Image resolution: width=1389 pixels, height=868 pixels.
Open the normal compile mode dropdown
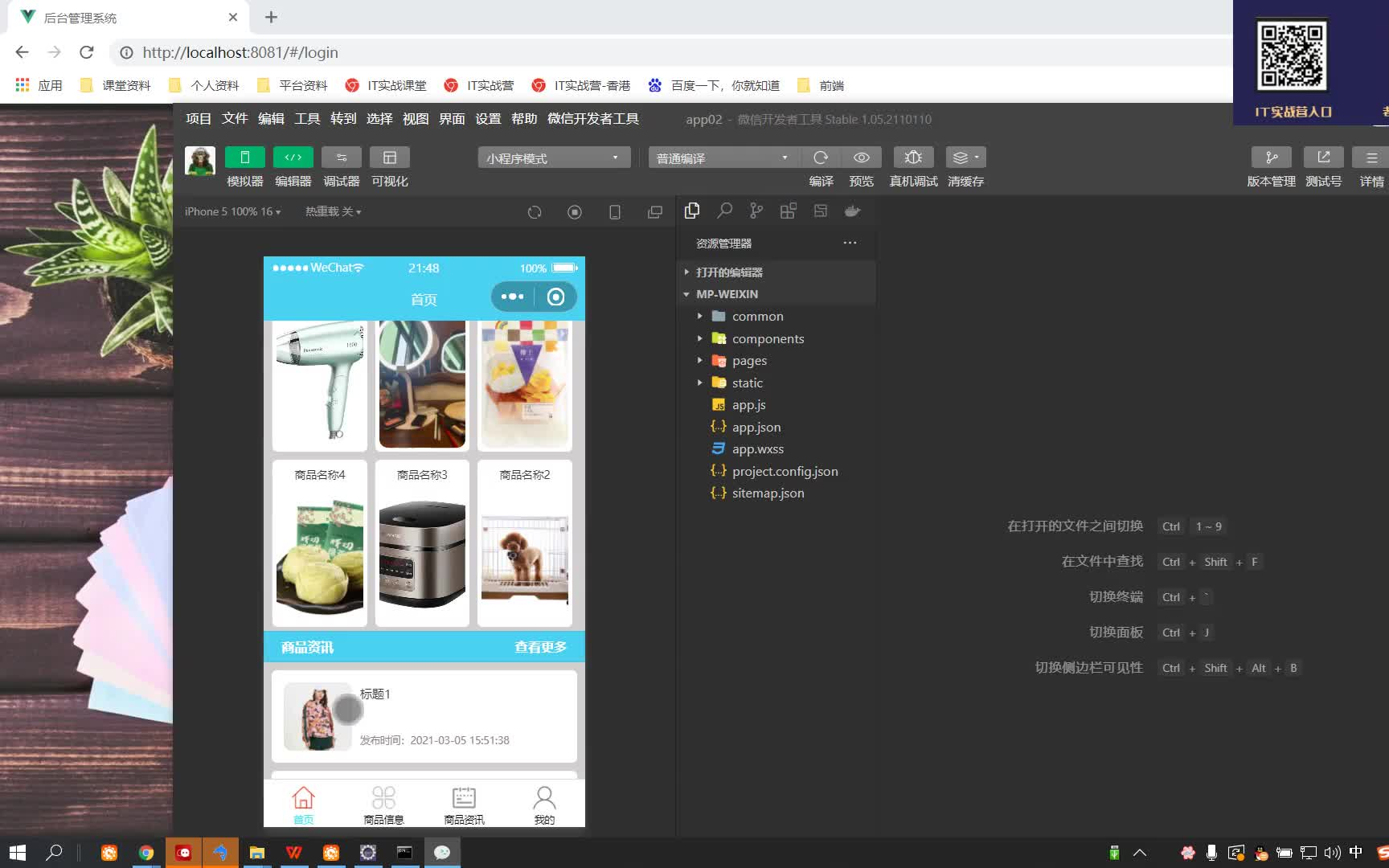click(723, 158)
